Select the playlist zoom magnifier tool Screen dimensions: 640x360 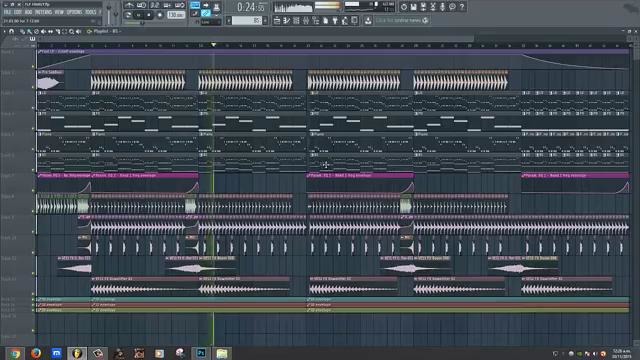click(x=71, y=31)
